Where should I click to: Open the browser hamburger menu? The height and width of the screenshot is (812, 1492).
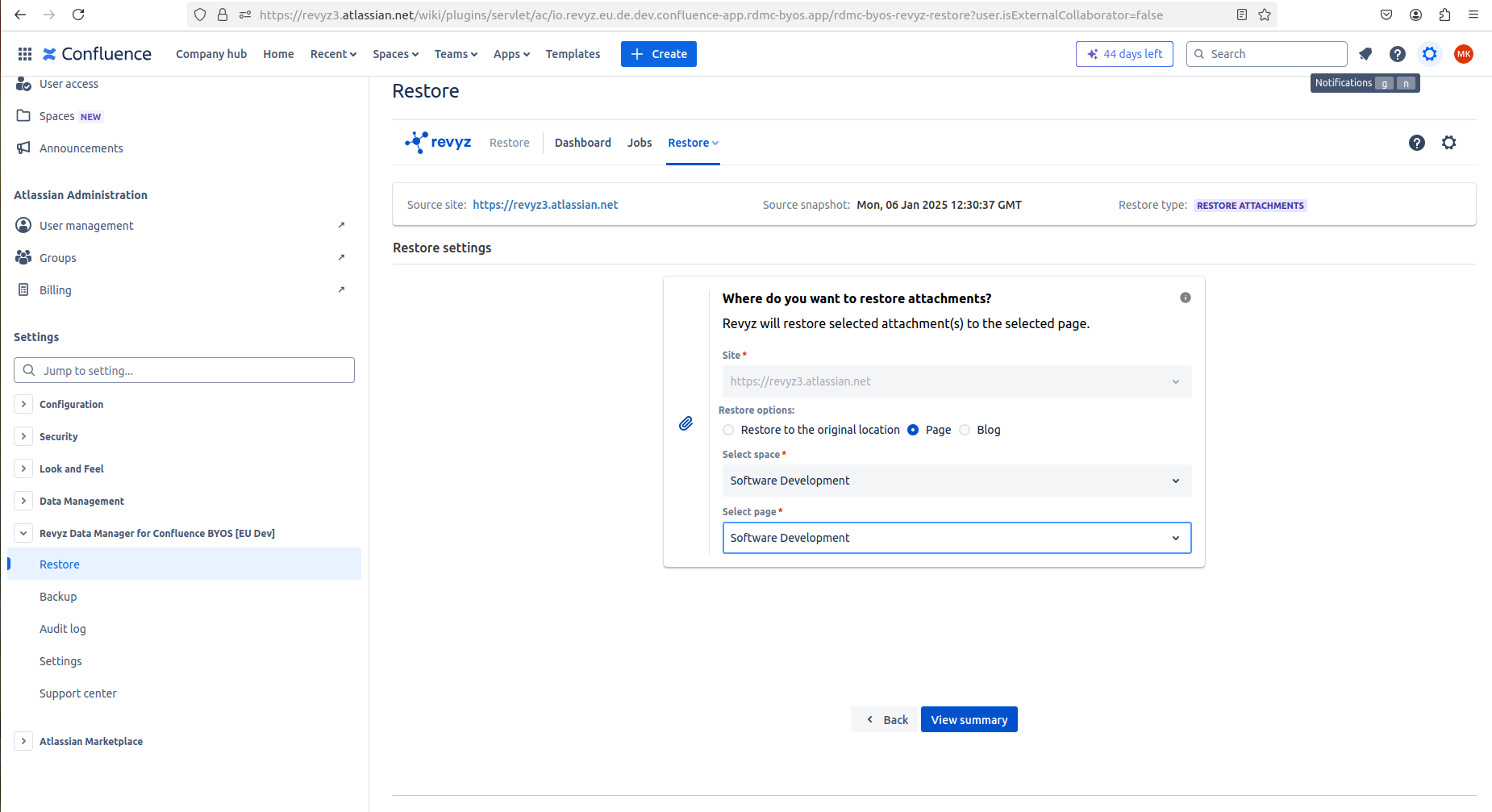pos(1473,15)
